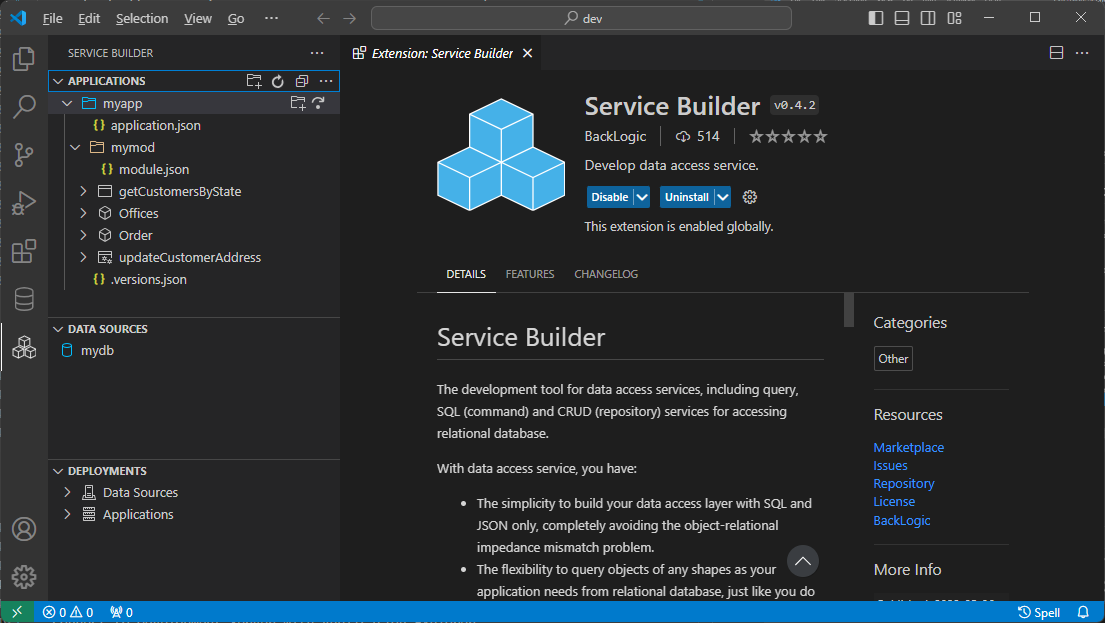Toggle the primary side bar
Image resolution: width=1105 pixels, height=623 pixels.
(x=876, y=18)
